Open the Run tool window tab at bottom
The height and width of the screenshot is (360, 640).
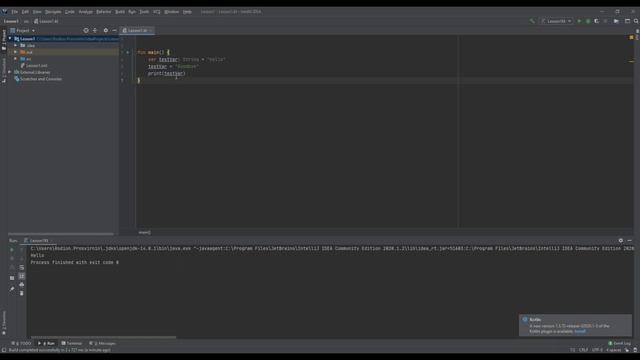[47, 344]
